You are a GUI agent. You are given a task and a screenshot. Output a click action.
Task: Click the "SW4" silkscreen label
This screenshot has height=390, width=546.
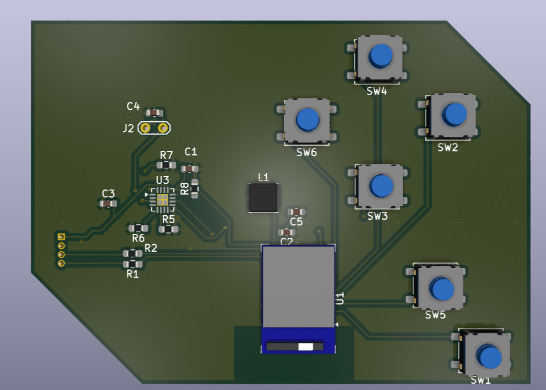(x=377, y=91)
